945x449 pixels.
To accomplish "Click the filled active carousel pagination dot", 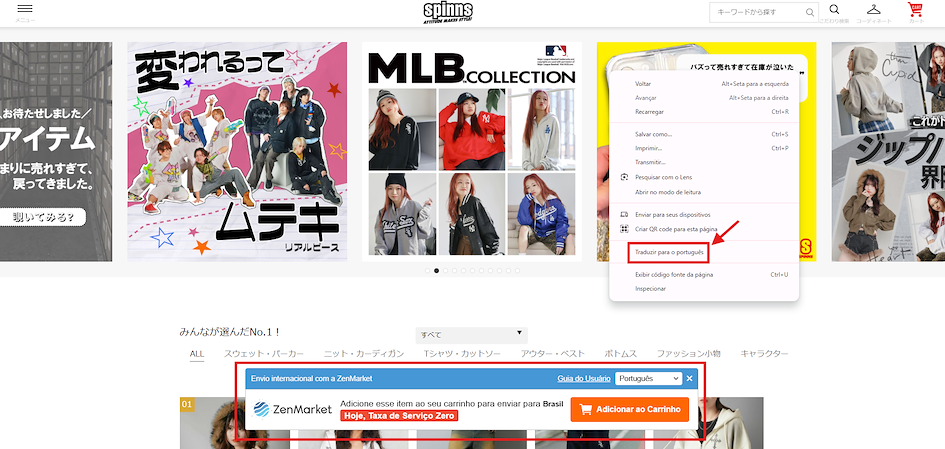I will tap(437, 271).
